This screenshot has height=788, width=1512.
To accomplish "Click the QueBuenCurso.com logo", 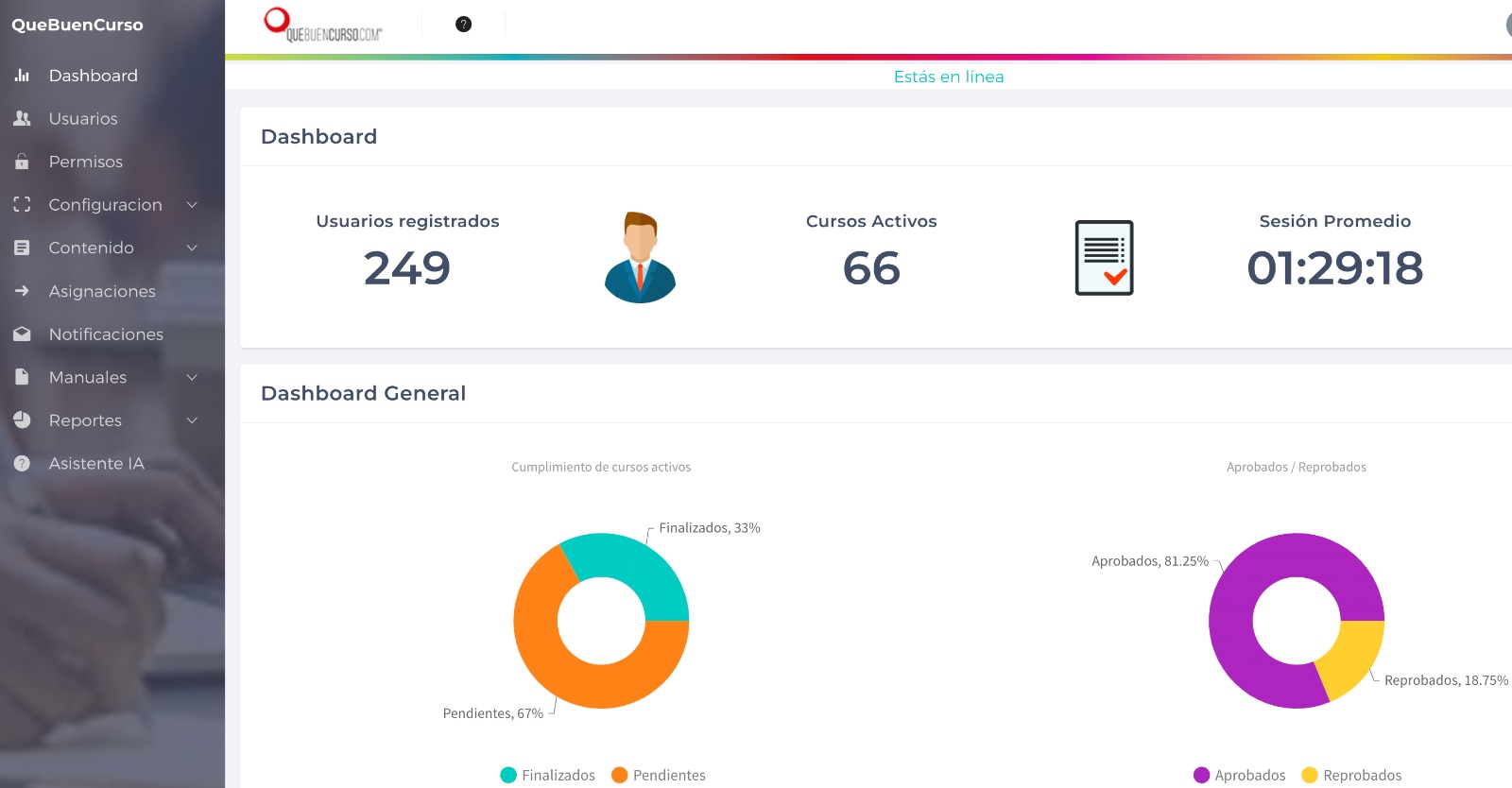I will (322, 26).
